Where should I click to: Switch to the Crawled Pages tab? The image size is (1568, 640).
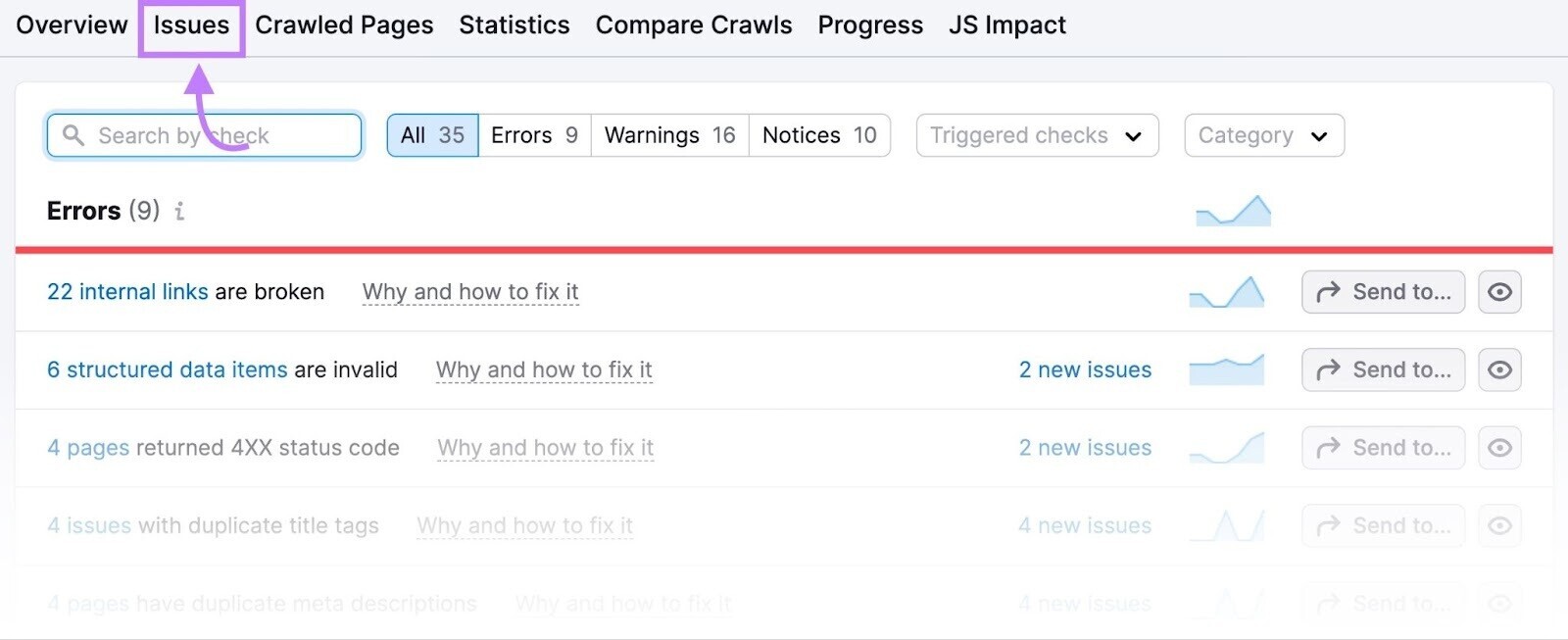pyautogui.click(x=344, y=25)
